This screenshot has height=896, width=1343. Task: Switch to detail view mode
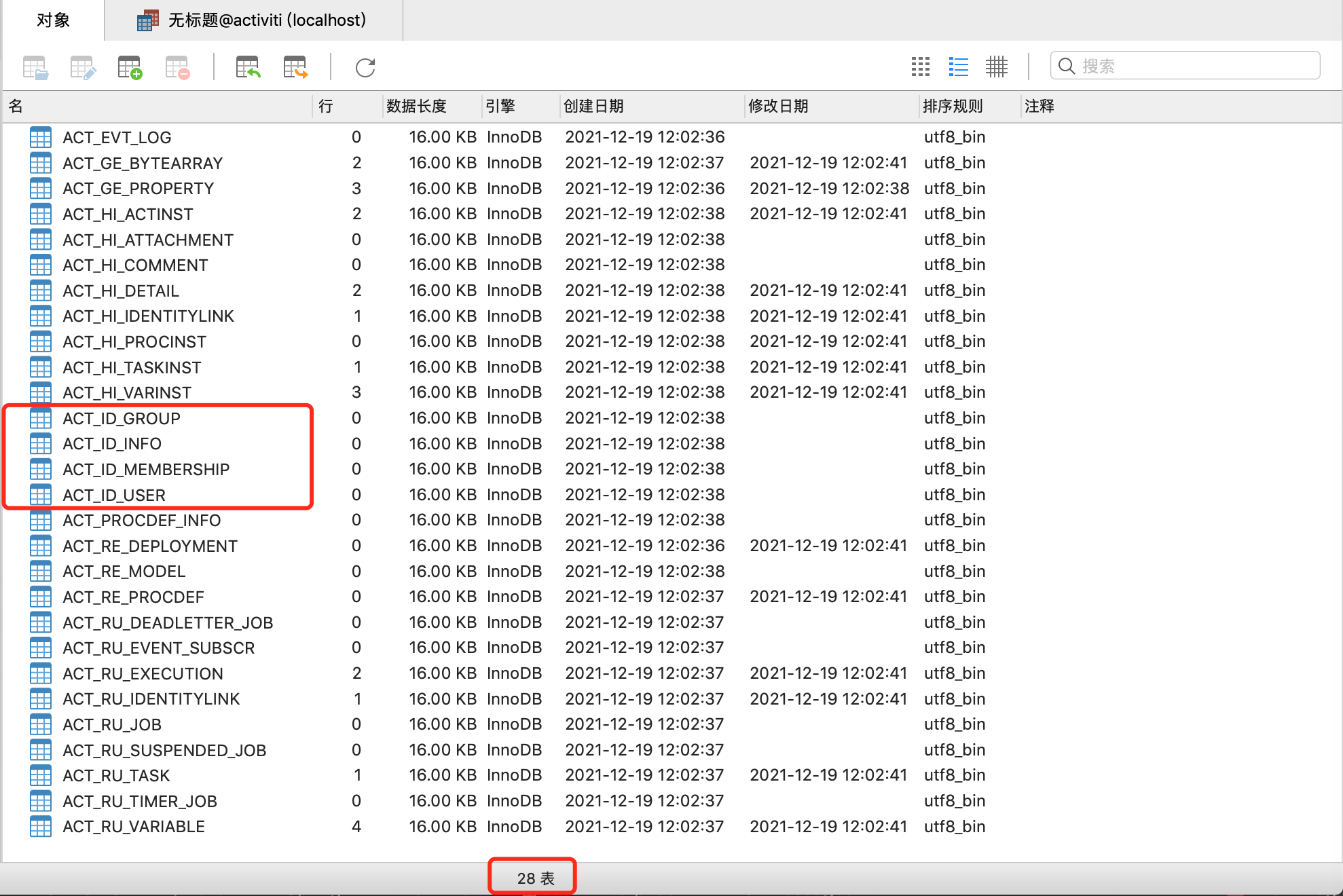(996, 67)
